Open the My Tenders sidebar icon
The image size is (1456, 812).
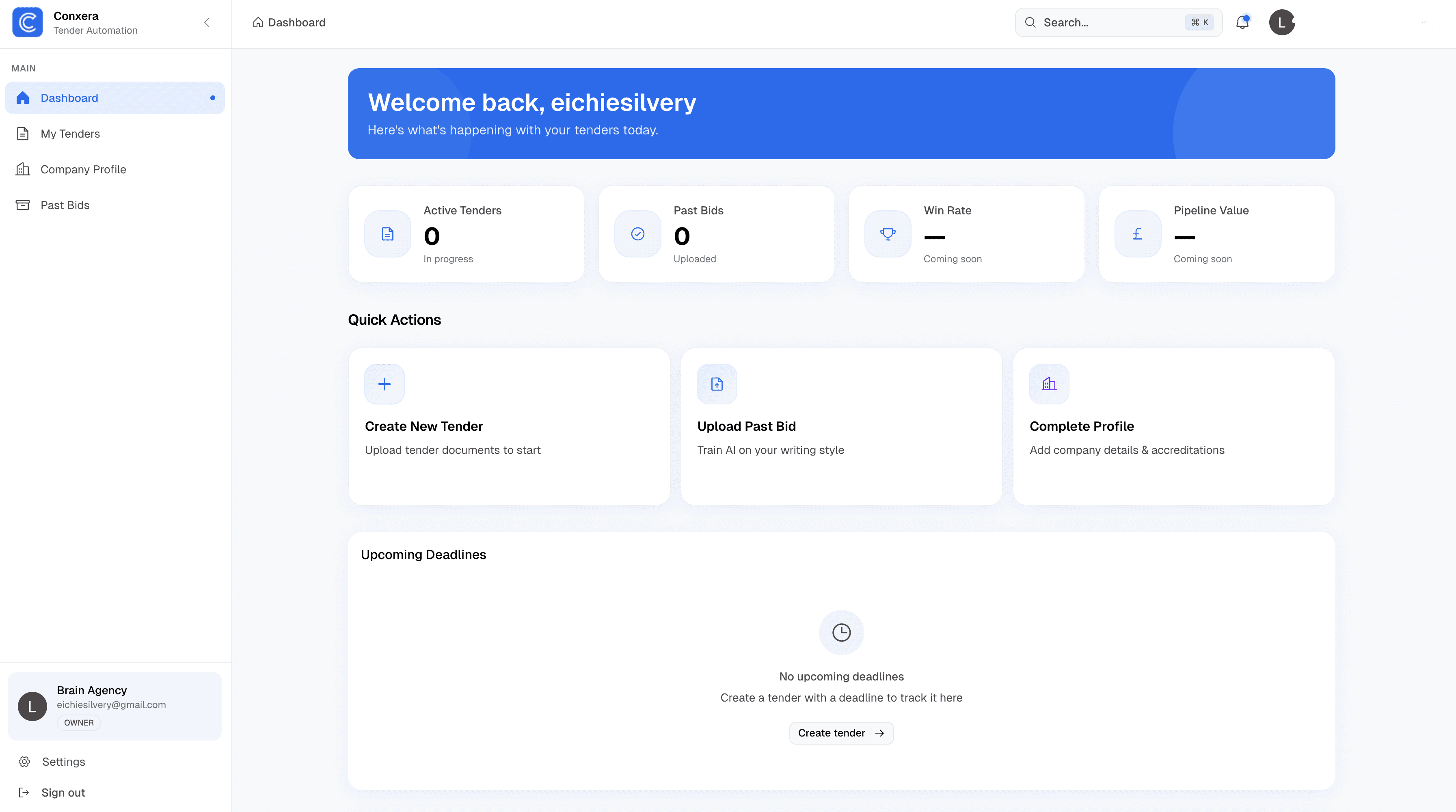pyautogui.click(x=23, y=133)
